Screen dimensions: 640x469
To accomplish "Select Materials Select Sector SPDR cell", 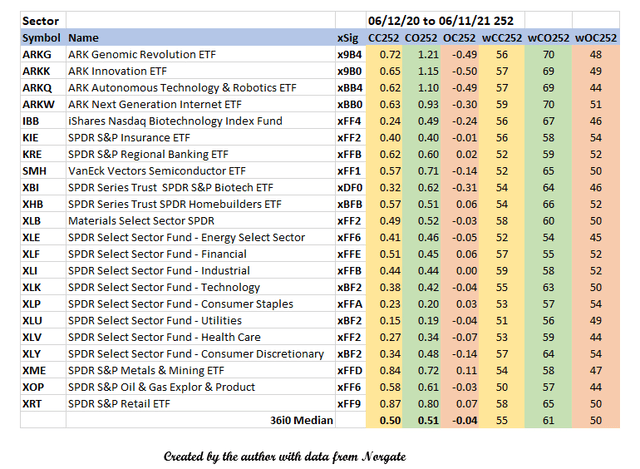I will tap(200, 221).
